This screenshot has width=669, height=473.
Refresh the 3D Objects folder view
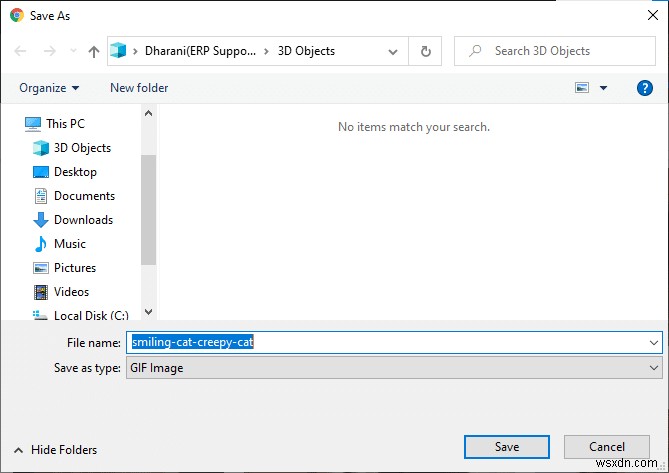tap(425, 51)
